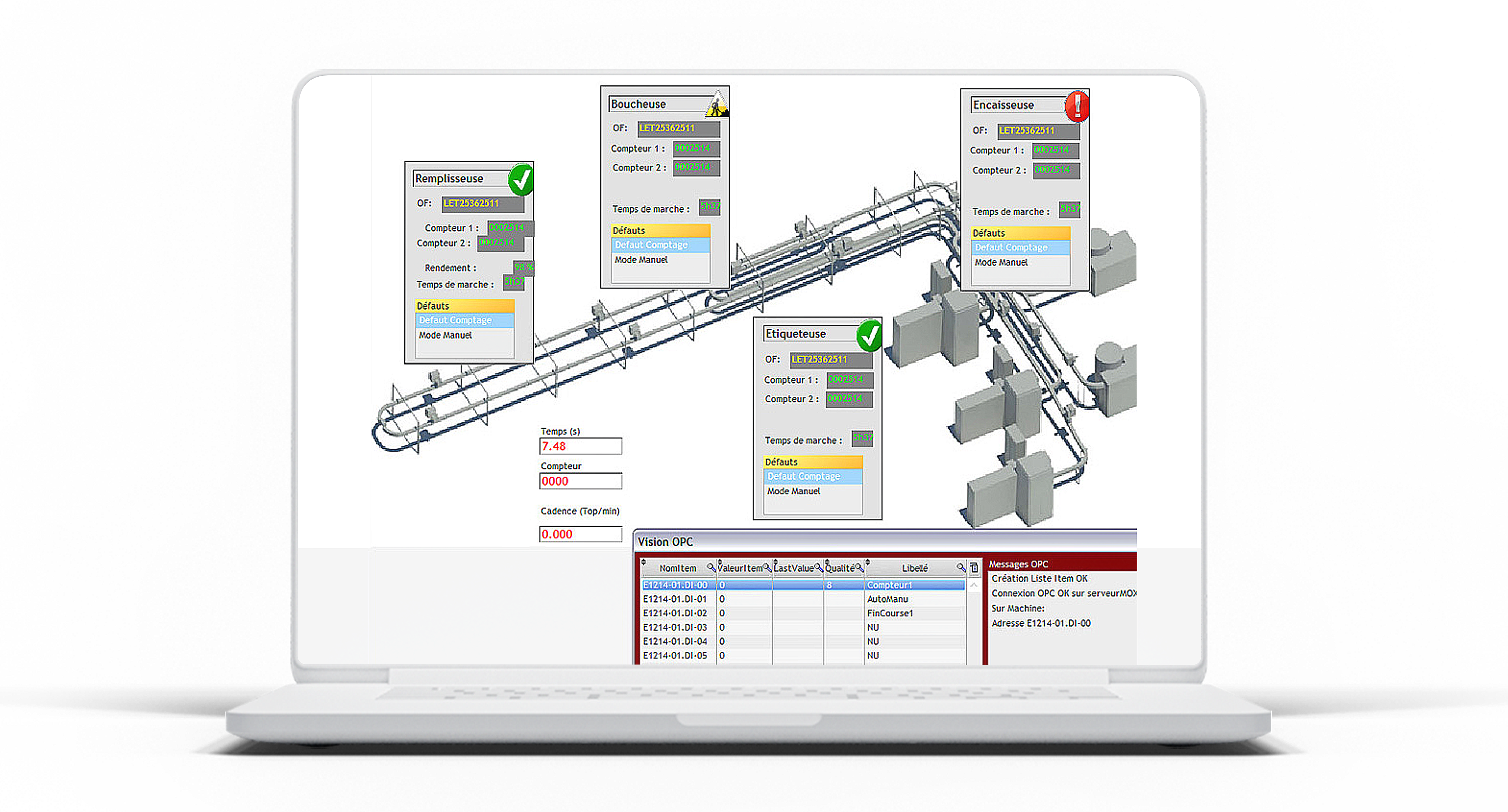
Task: Open the search magnifier in ValeurItem column
Action: pos(767,567)
